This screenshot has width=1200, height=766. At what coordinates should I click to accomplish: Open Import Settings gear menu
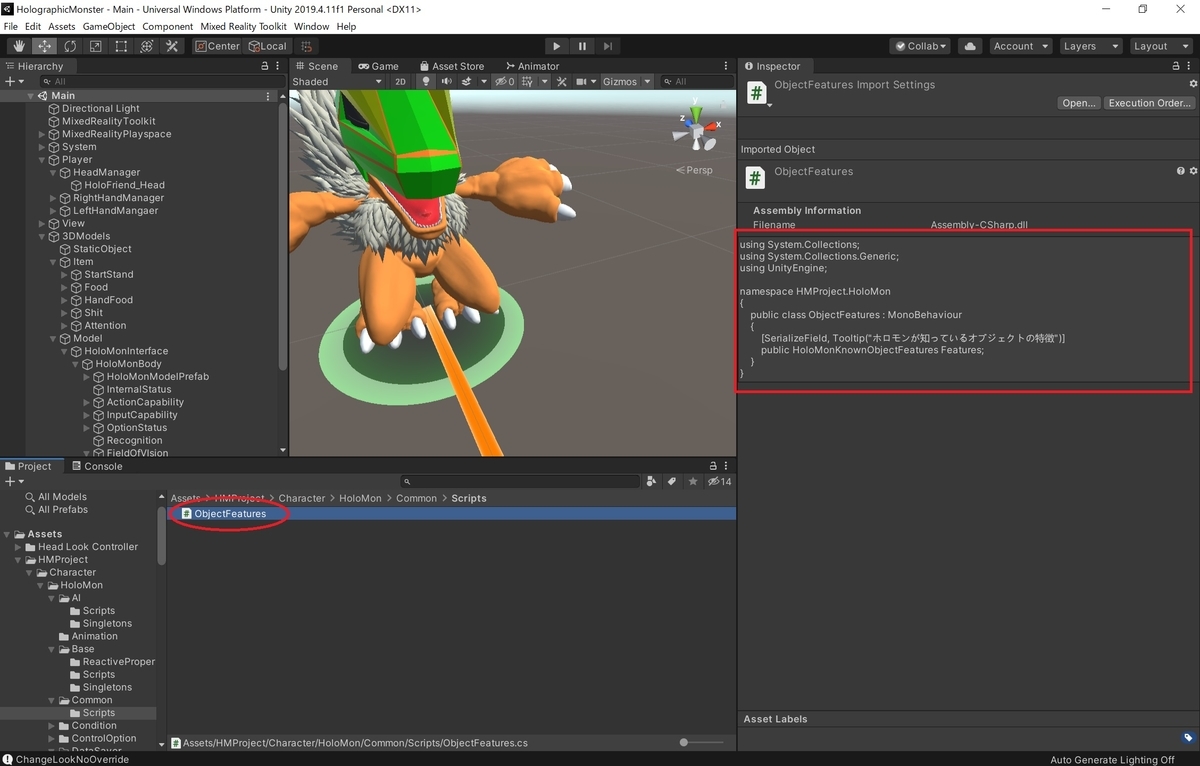tap(1193, 84)
